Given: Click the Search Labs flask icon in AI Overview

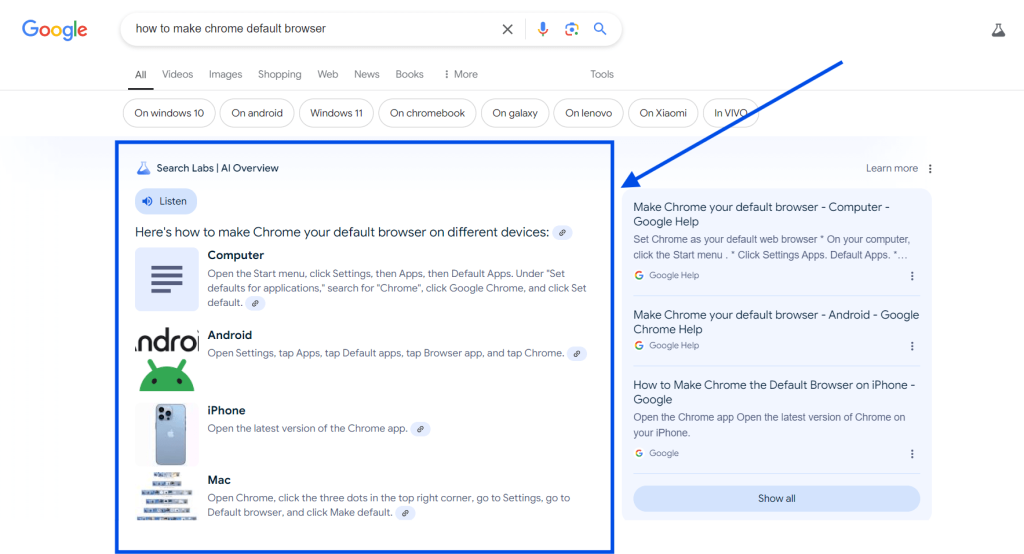Looking at the screenshot, I should coord(143,168).
